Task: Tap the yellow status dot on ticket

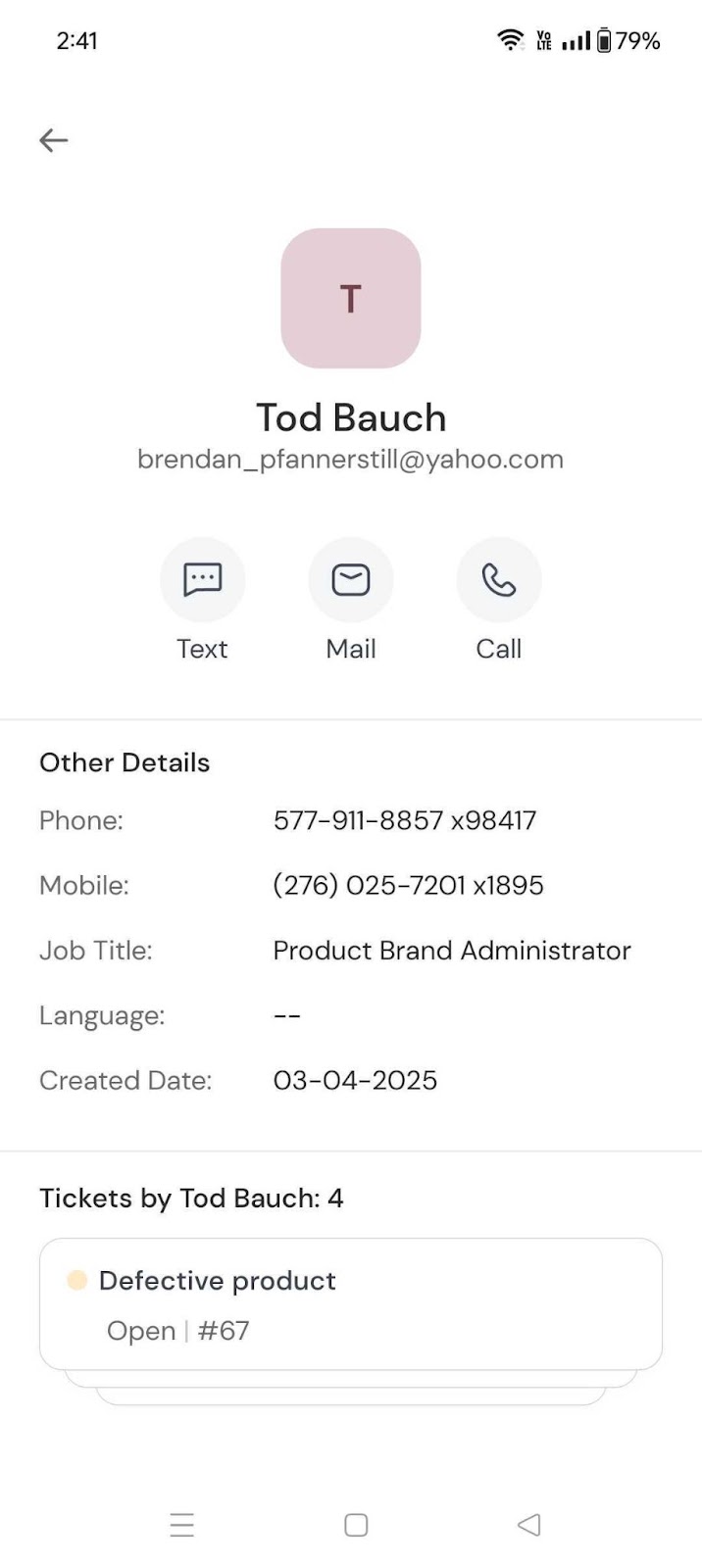Action: click(76, 1280)
